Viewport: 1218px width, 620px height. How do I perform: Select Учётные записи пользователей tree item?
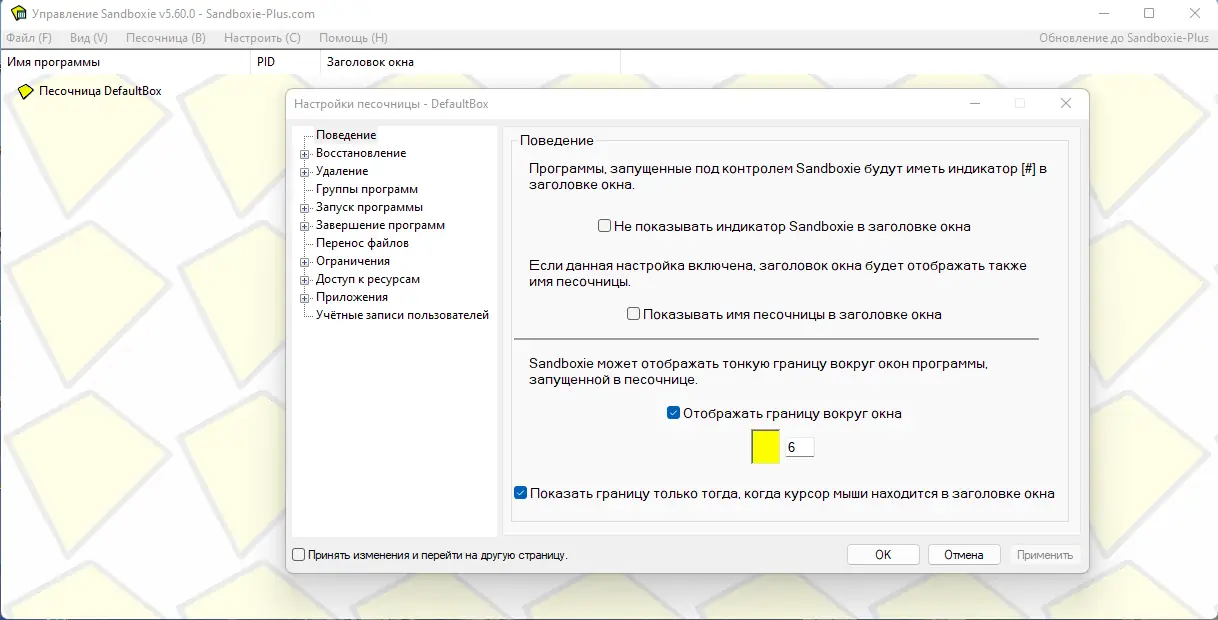[403, 315]
